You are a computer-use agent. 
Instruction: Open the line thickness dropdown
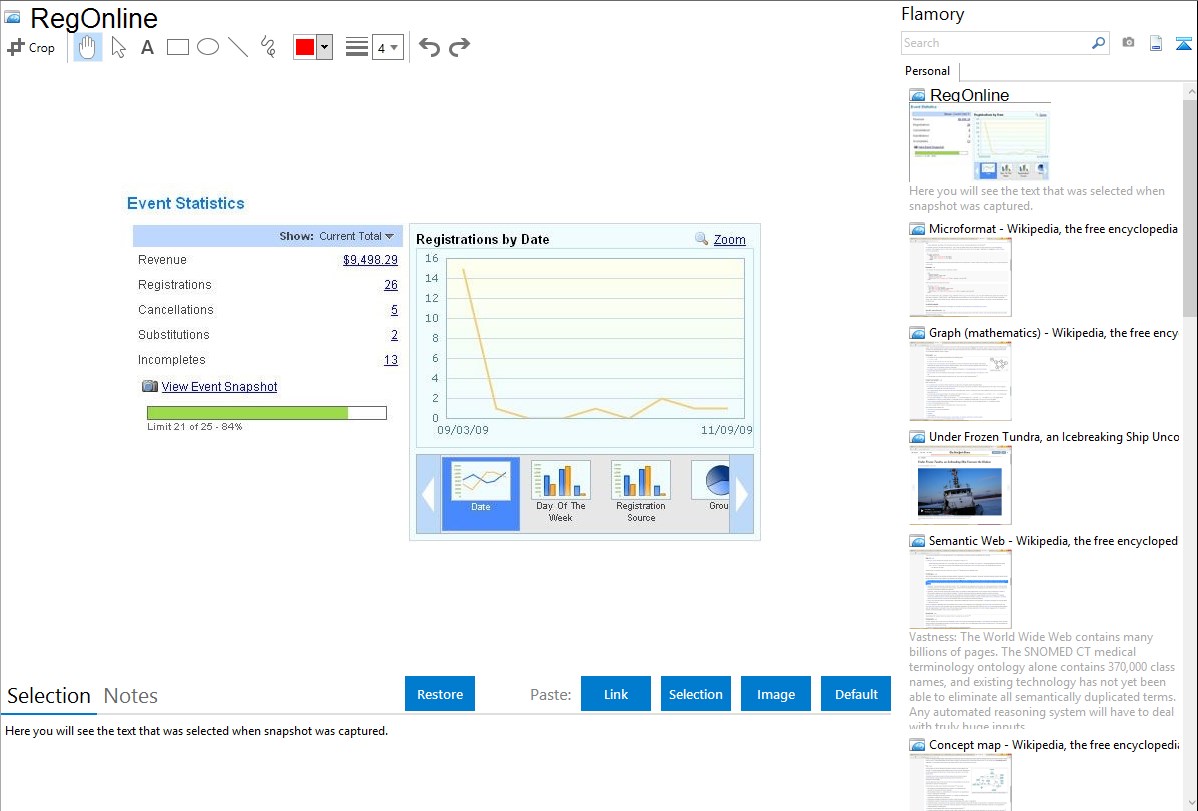tap(388, 47)
